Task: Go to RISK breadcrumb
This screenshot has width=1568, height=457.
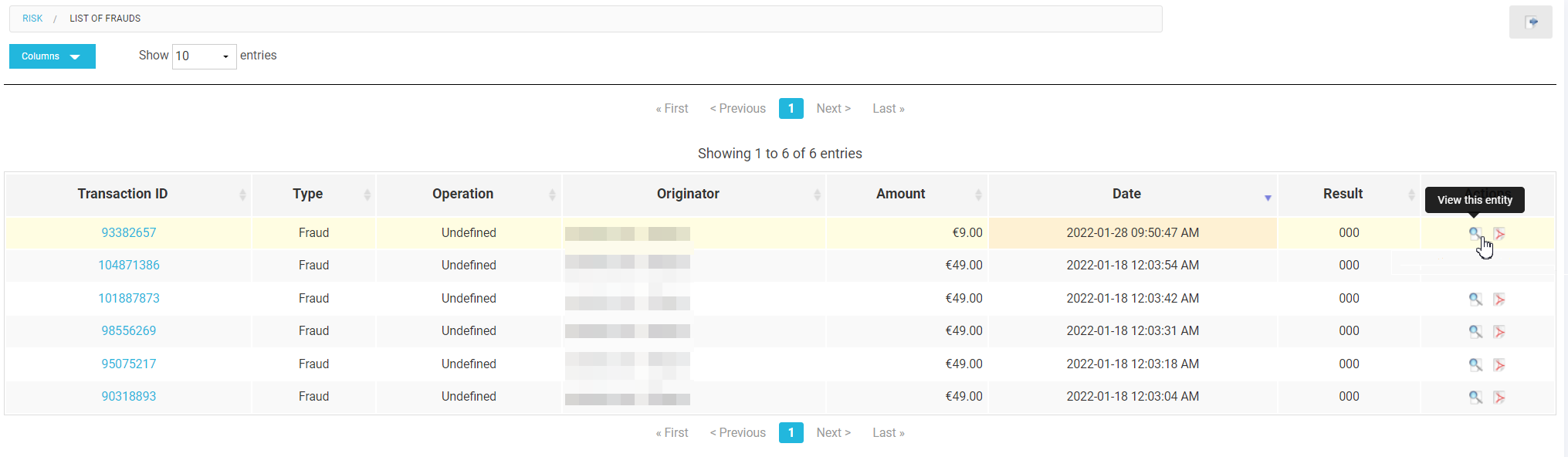Action: click(x=32, y=19)
